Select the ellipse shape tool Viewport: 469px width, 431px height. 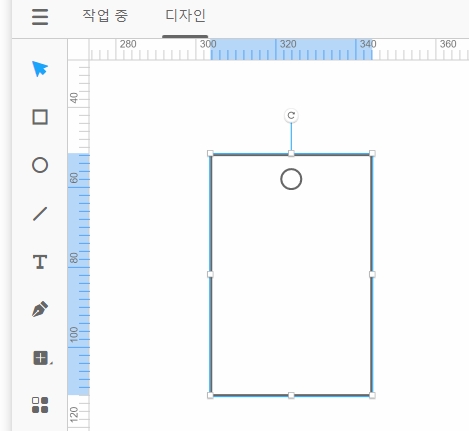coord(40,165)
